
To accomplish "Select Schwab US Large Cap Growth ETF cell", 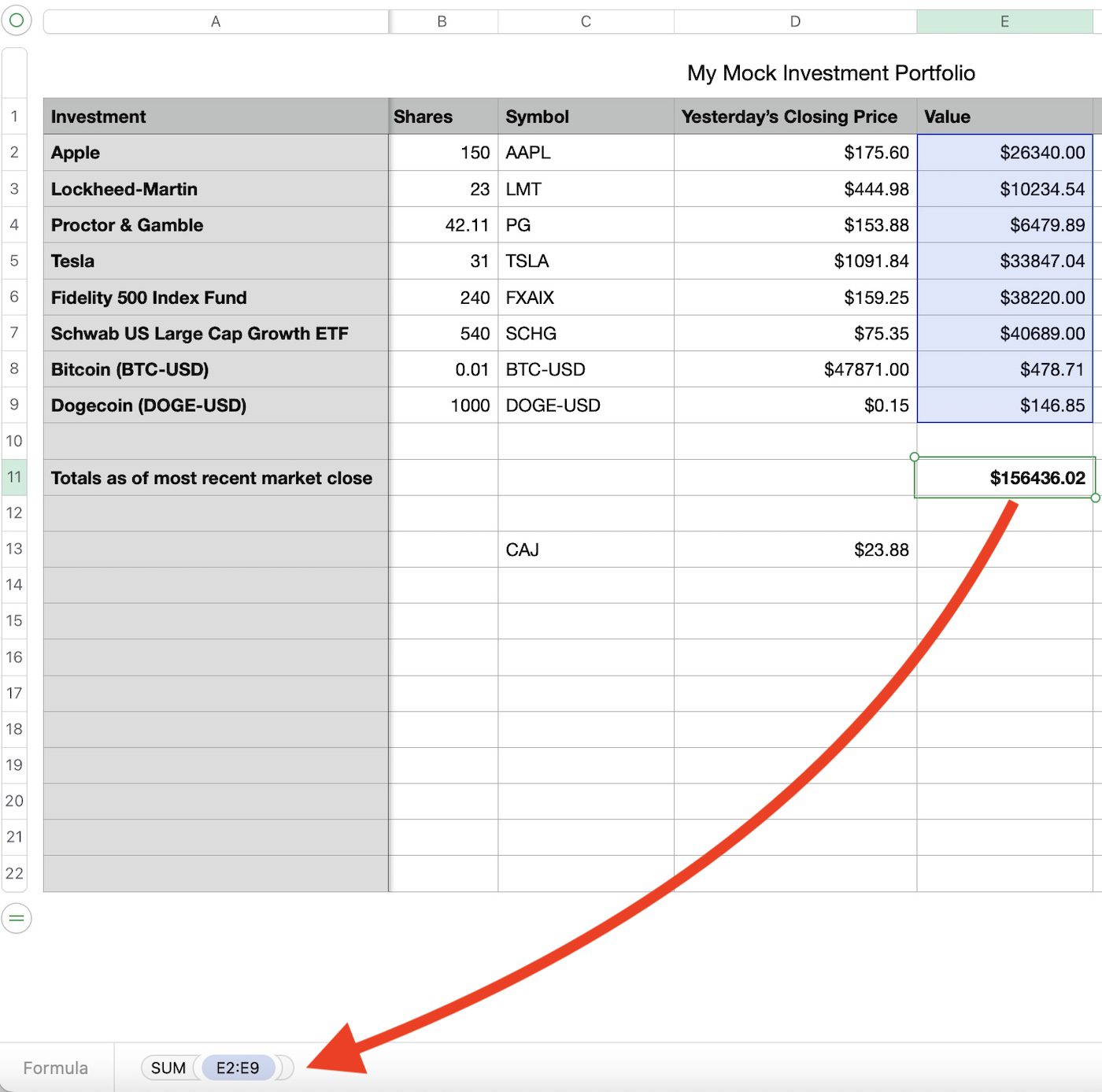I will coord(216,333).
